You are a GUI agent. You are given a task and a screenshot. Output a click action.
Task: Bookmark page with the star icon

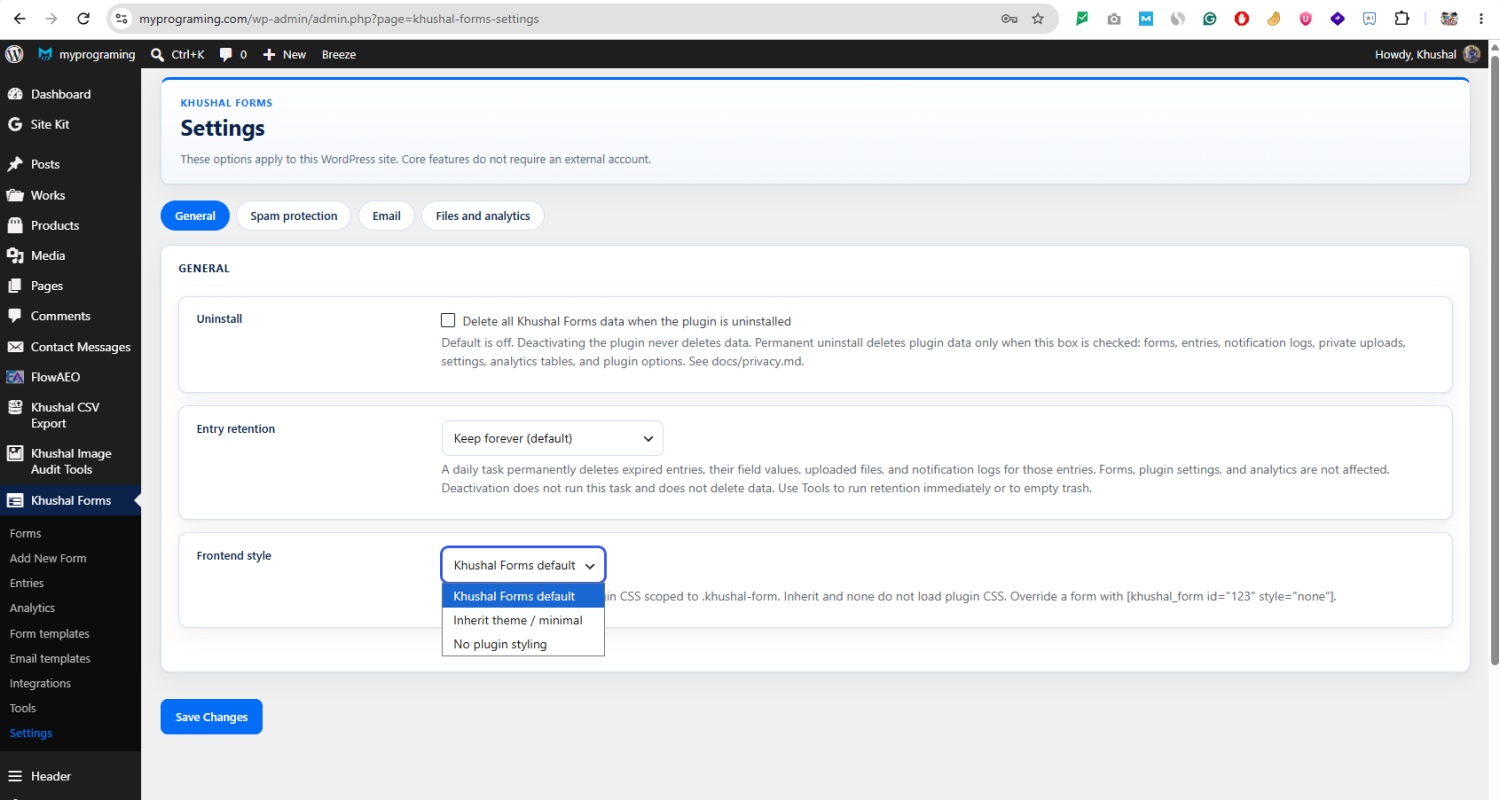pyautogui.click(x=1038, y=18)
